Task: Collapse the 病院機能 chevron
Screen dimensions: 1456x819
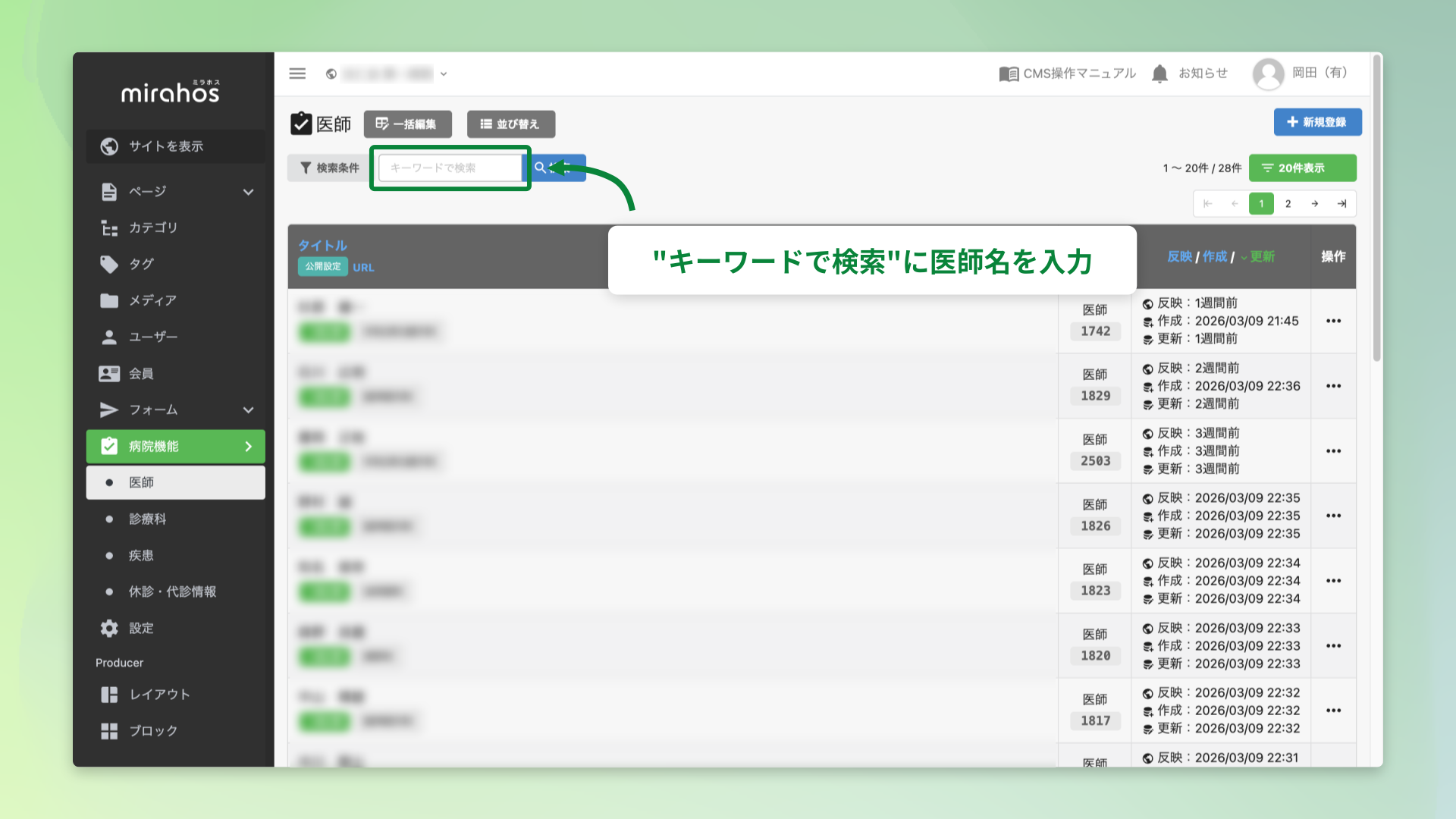Action: (x=248, y=447)
